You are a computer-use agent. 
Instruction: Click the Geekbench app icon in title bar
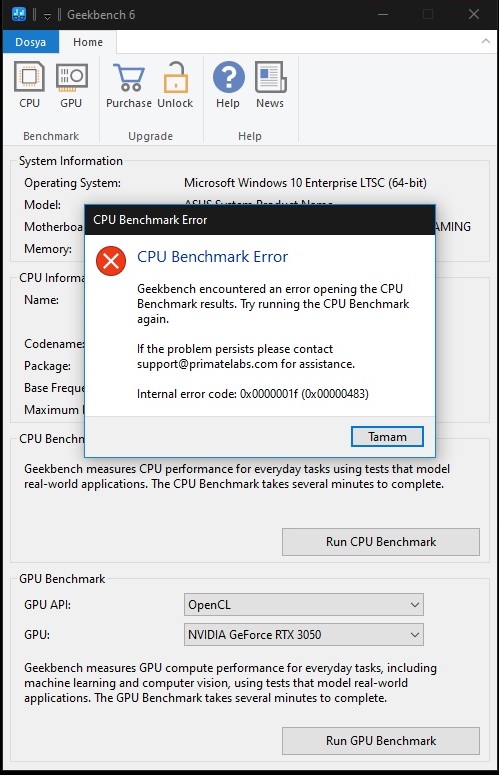pos(19,14)
